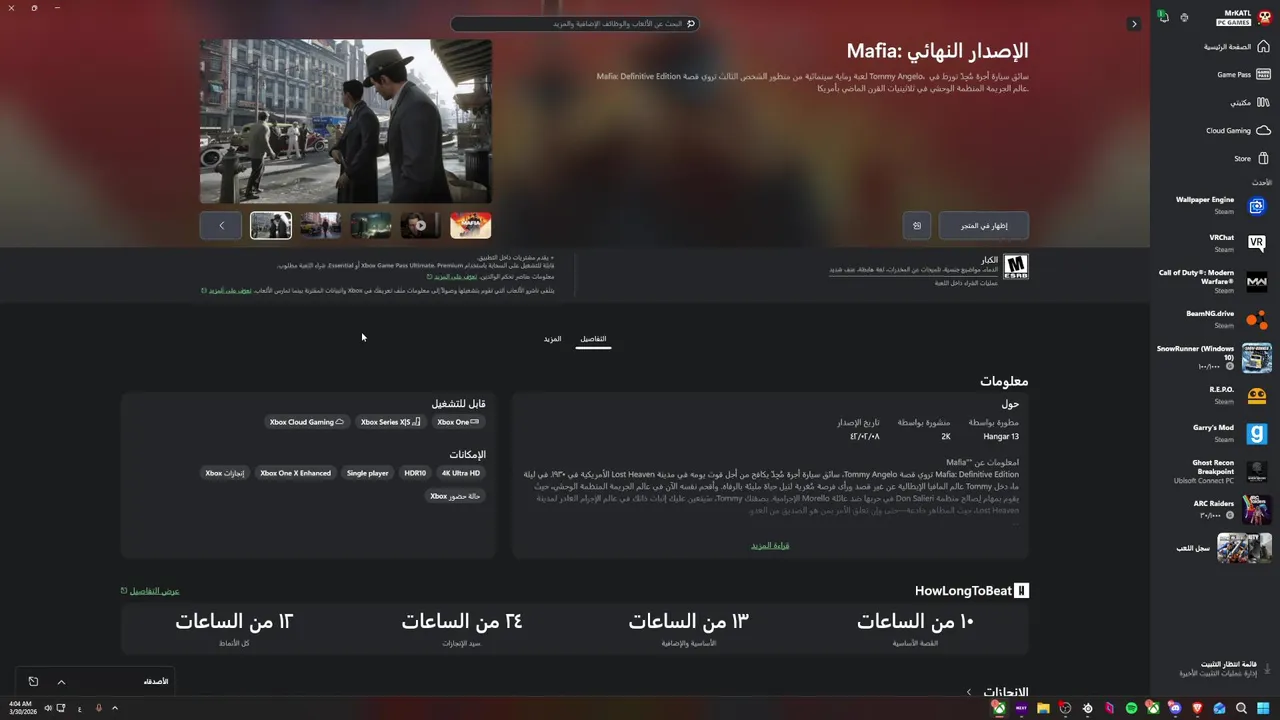Open the HowLongToBeat view details link
Image resolution: width=1280 pixels, height=720 pixels.
pos(151,591)
